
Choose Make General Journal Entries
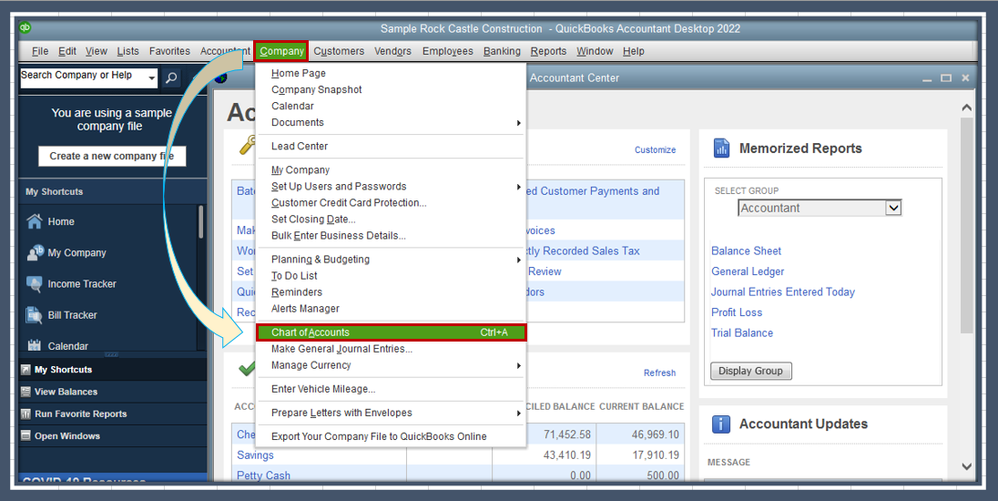[342, 349]
